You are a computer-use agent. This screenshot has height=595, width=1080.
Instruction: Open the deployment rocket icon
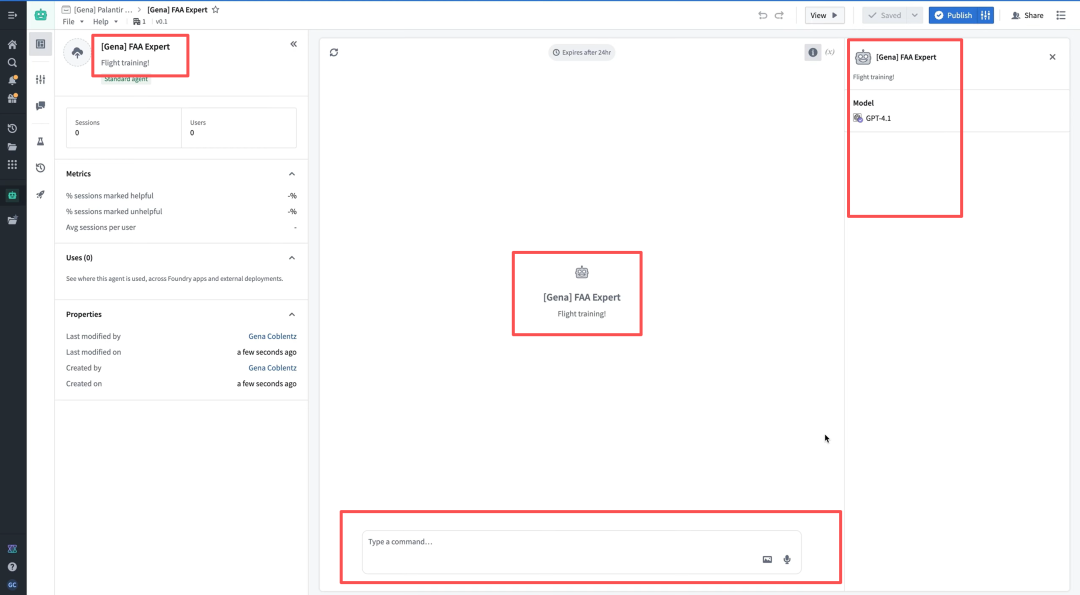pyautogui.click(x=41, y=195)
